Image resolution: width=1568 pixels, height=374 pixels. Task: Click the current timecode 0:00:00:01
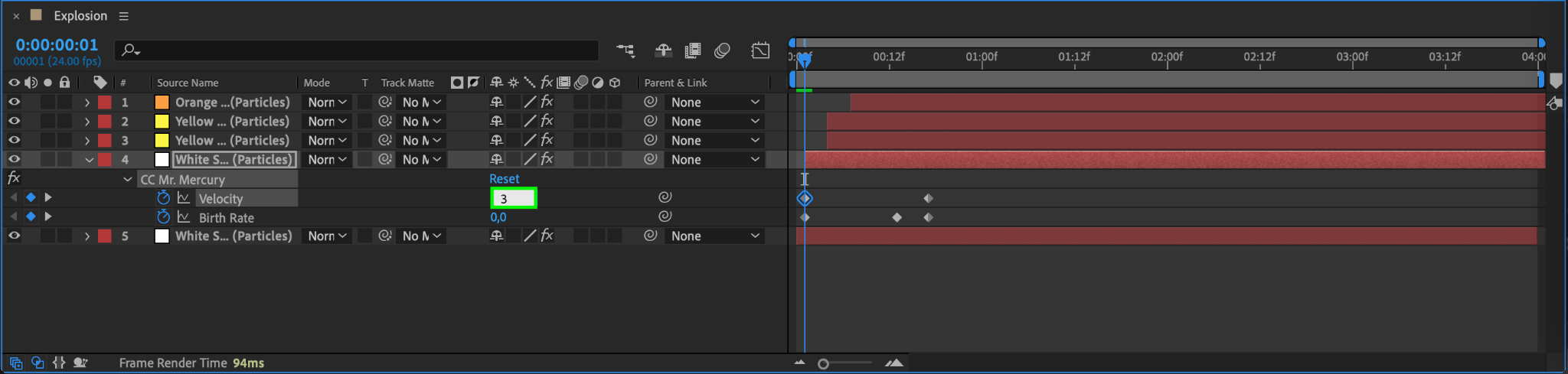click(57, 45)
